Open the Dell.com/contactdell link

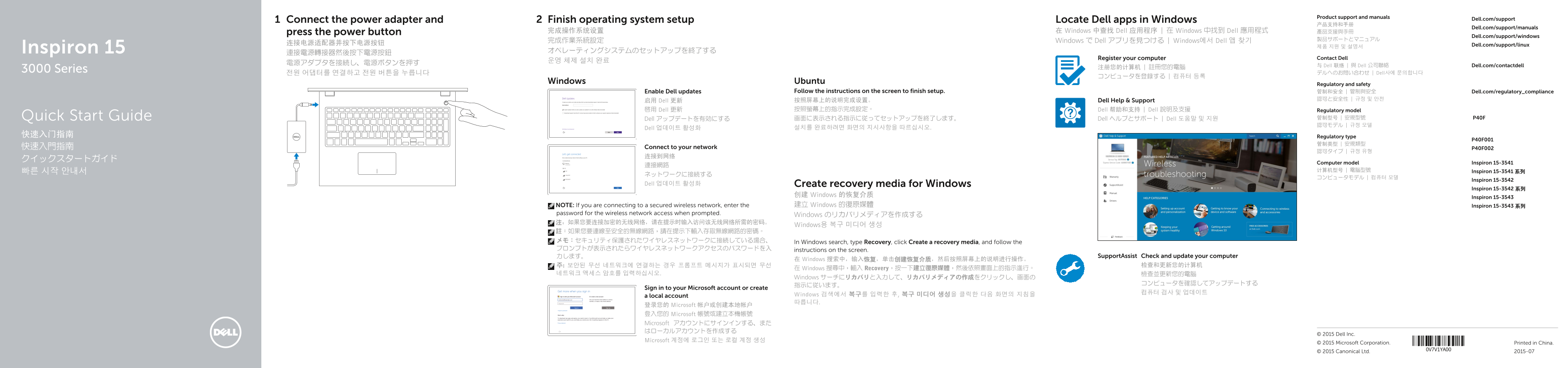pyautogui.click(x=1497, y=65)
